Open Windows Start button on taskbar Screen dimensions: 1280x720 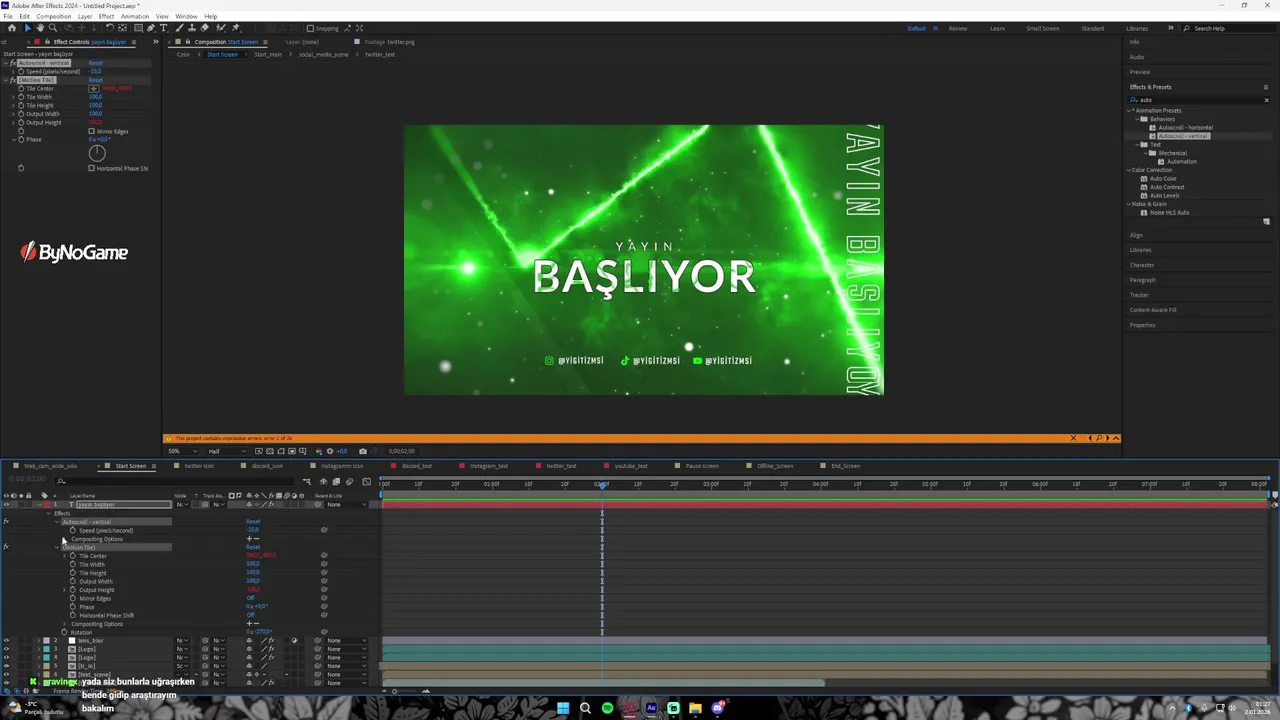coord(563,708)
